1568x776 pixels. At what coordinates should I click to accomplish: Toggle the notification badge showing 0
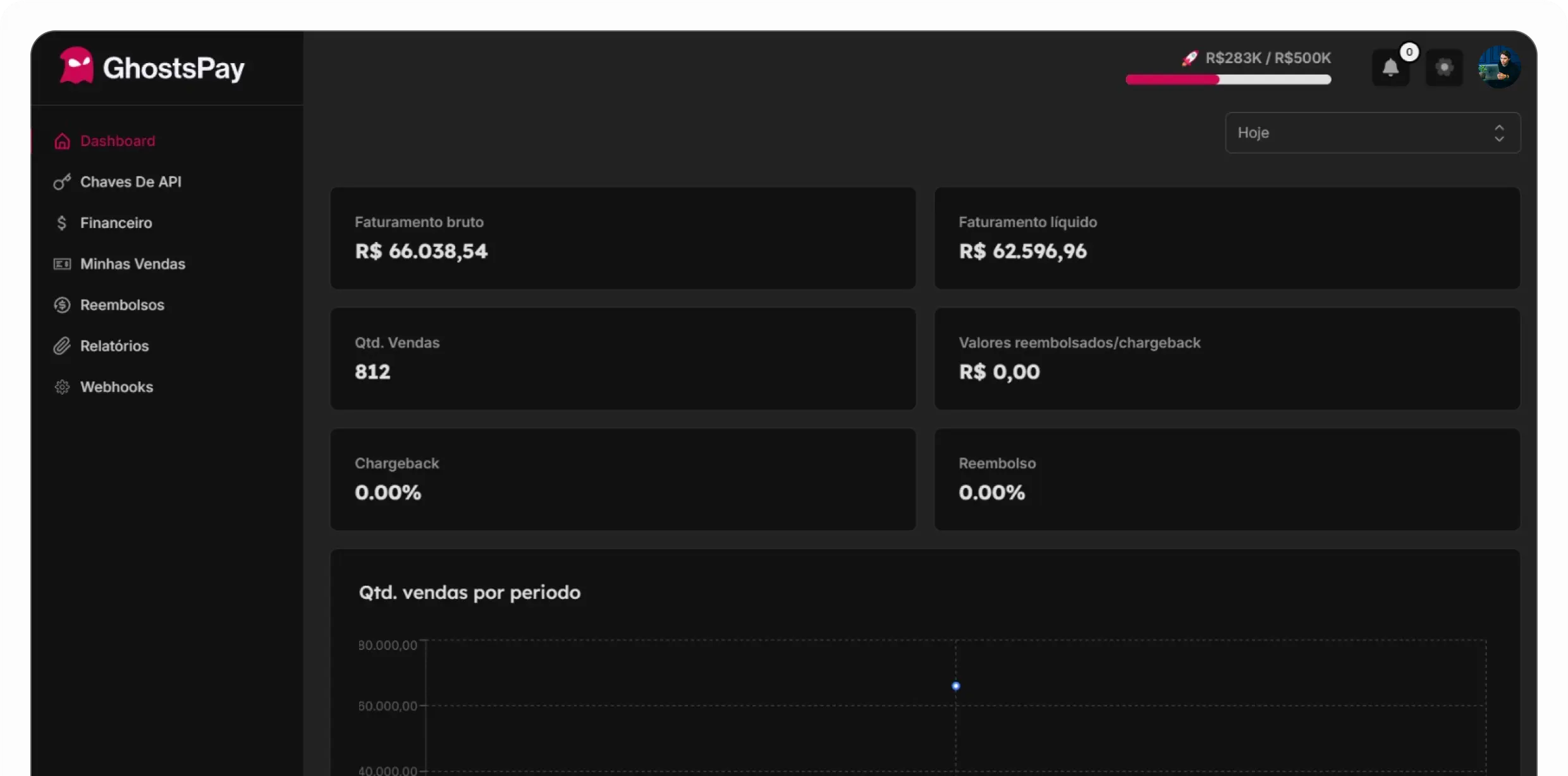[x=1409, y=53]
